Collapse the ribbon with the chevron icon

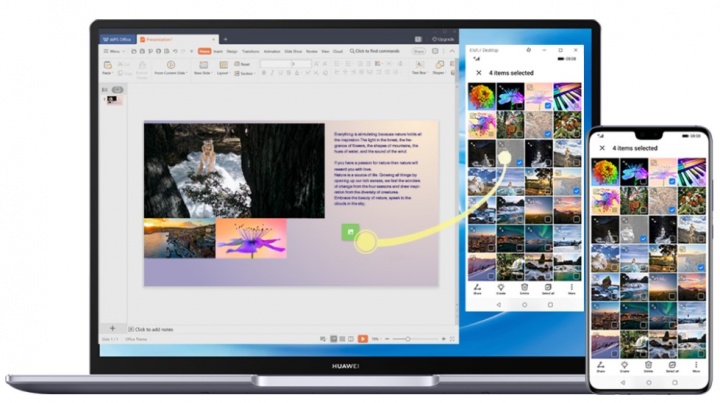point(452,51)
